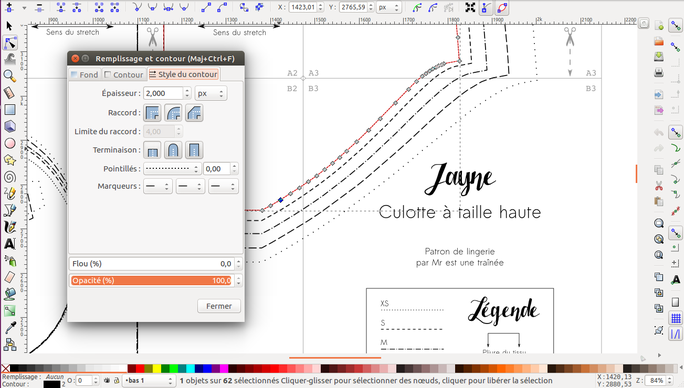Activate the Zoom magnifier tool
Screen dimensions: 684x388
[9, 76]
